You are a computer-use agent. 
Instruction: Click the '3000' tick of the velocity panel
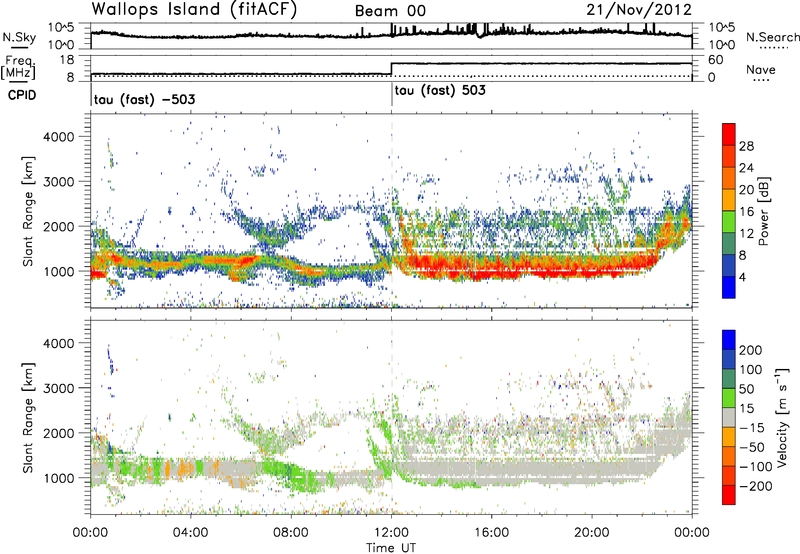[58, 388]
